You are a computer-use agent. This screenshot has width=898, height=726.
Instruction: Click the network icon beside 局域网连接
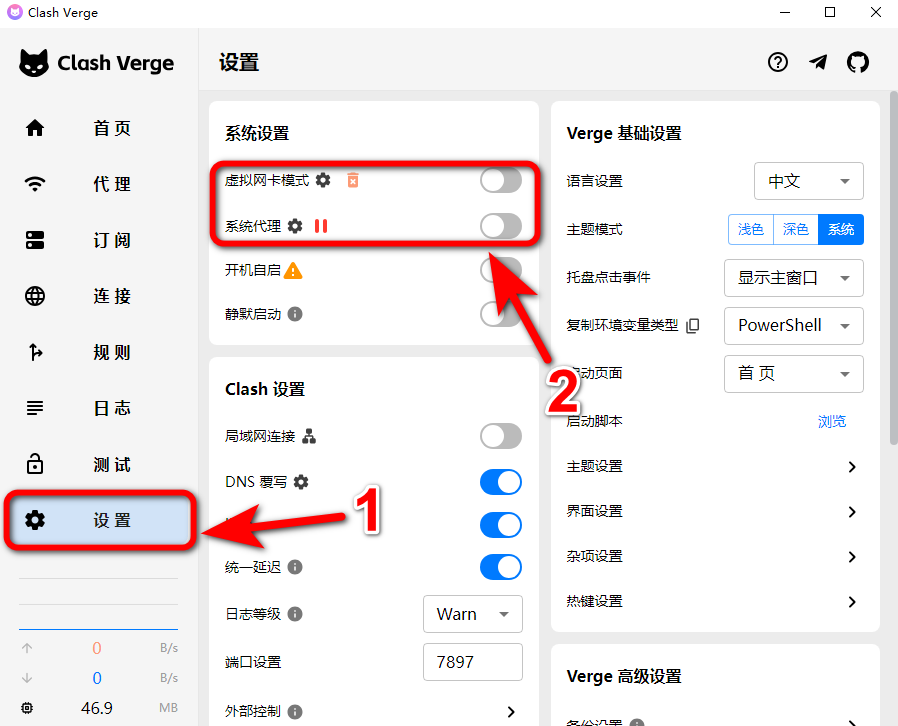click(x=310, y=436)
